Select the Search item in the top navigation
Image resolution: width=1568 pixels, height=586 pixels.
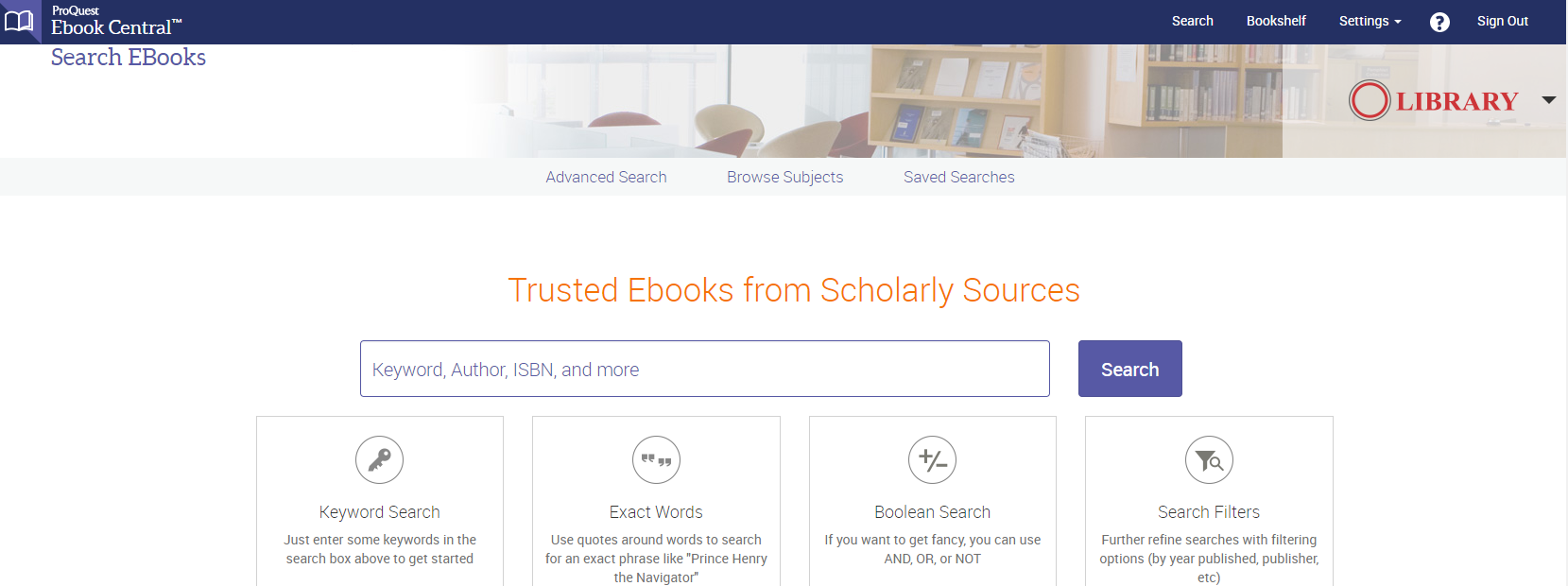tap(1192, 21)
